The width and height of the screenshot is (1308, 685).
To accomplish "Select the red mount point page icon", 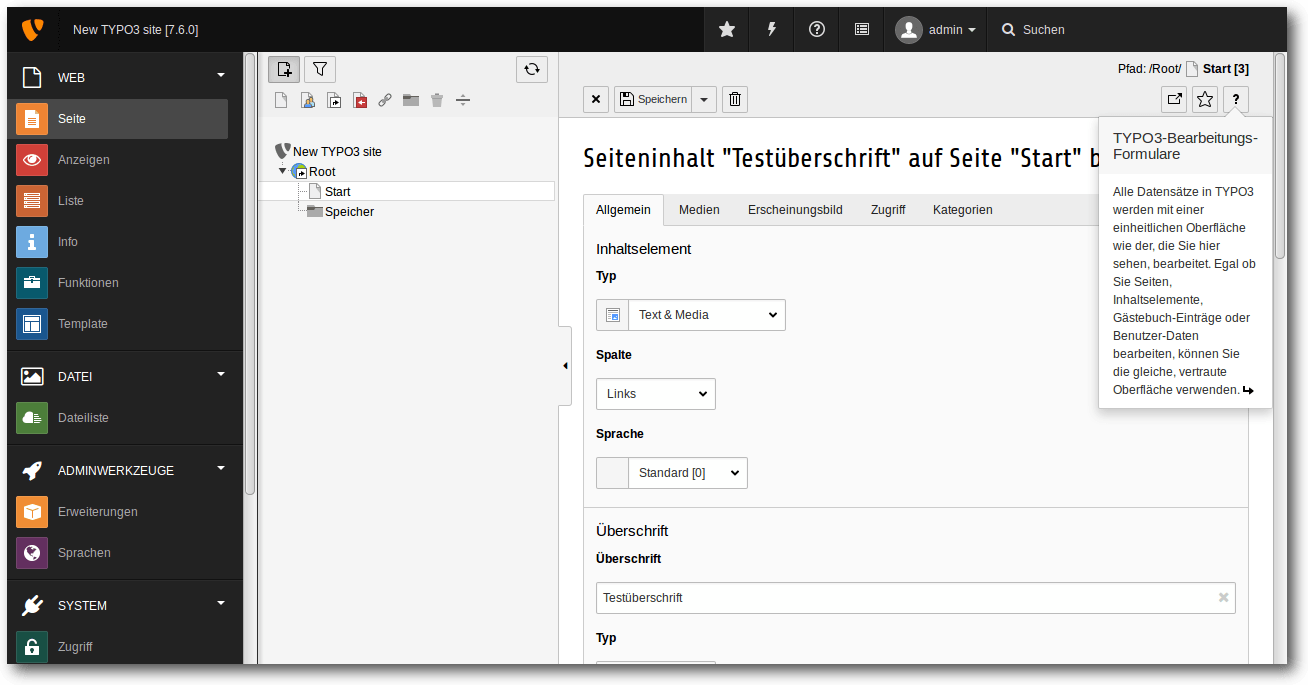I will 359,100.
